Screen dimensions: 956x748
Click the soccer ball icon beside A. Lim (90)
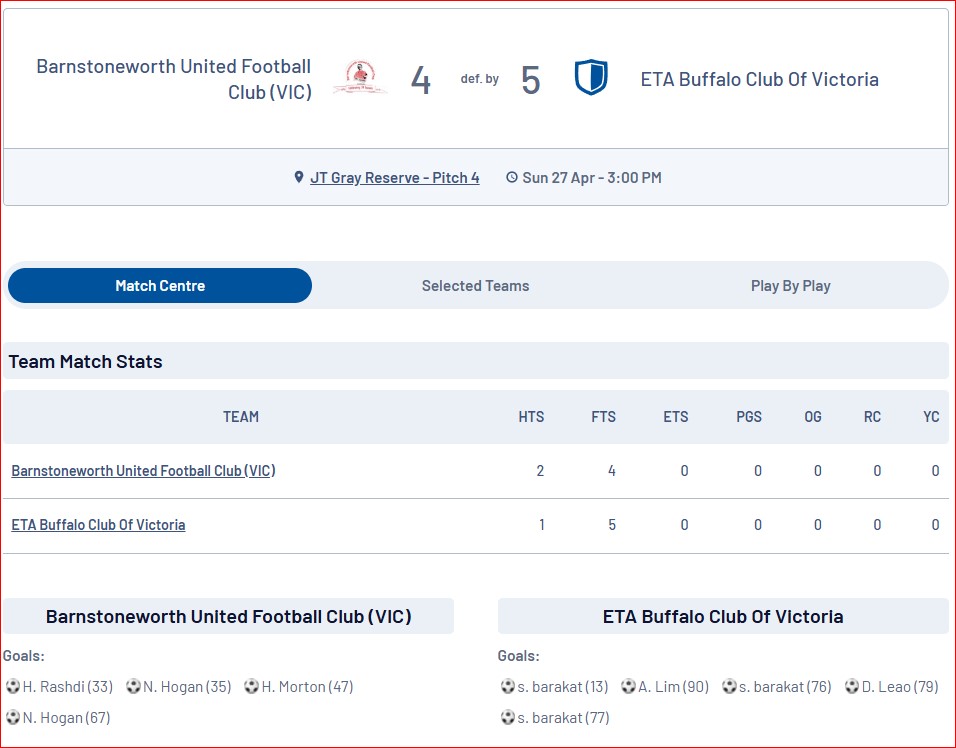click(x=628, y=686)
